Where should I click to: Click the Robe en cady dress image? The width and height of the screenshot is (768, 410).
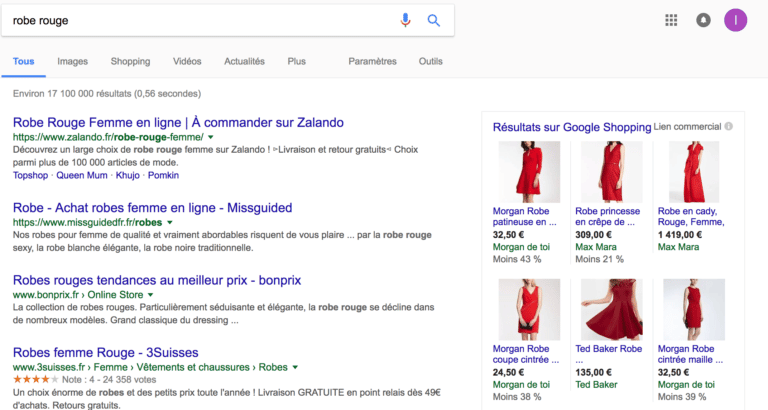coord(694,172)
